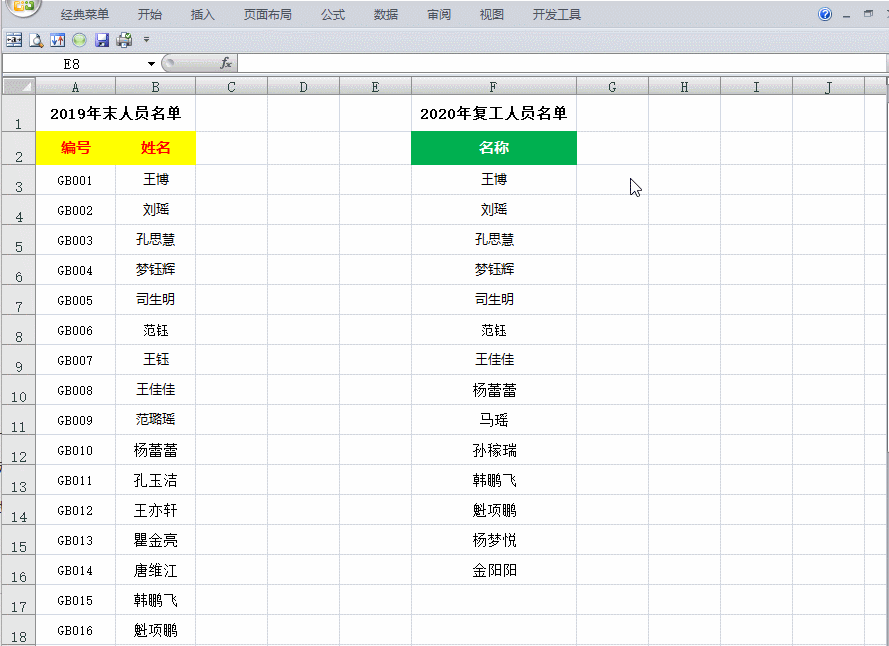The width and height of the screenshot is (889, 646).
Task: Switch to the 开始 tab
Action: pos(150,15)
